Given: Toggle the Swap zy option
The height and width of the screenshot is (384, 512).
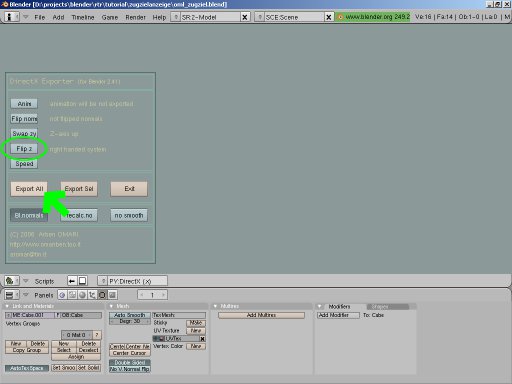Looking at the screenshot, I should coord(24,134).
